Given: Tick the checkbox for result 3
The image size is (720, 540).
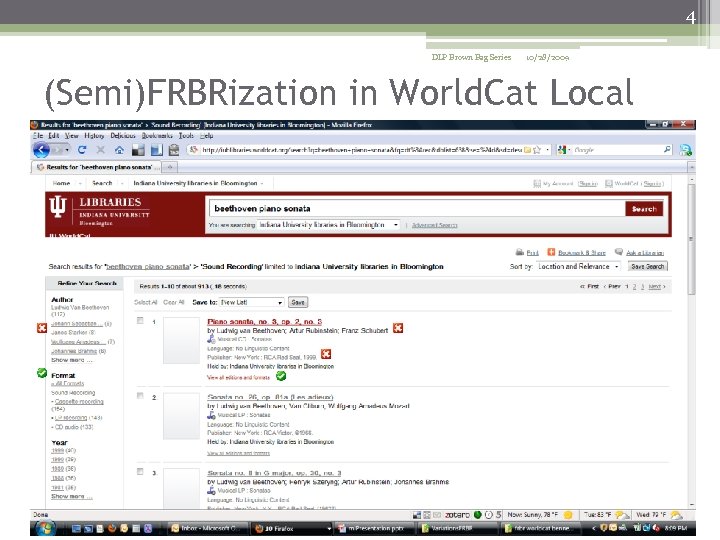Looking at the screenshot, I should (140, 472).
